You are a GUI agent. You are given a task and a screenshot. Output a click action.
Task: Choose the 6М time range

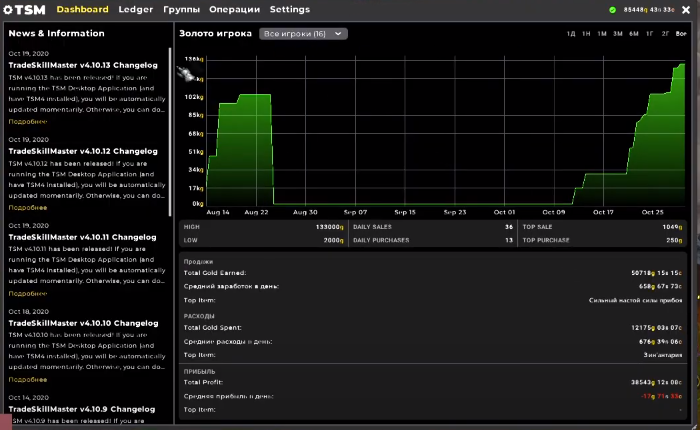click(x=634, y=34)
